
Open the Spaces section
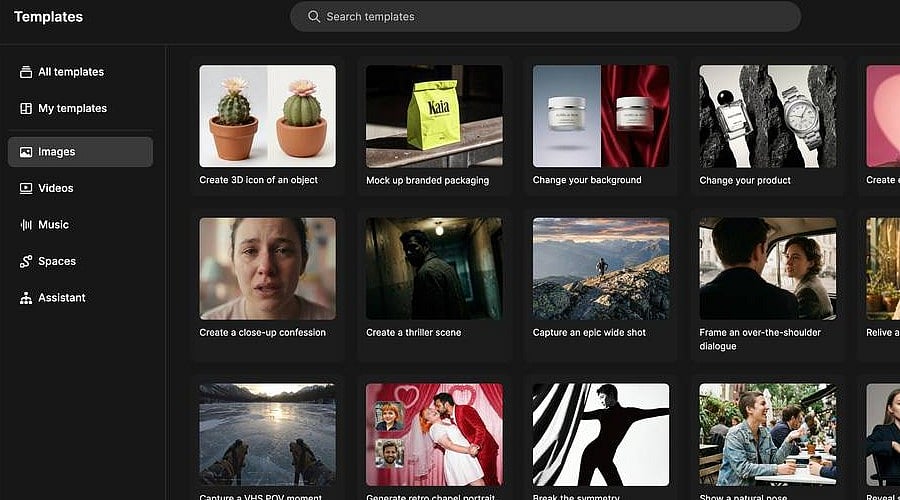tap(57, 261)
